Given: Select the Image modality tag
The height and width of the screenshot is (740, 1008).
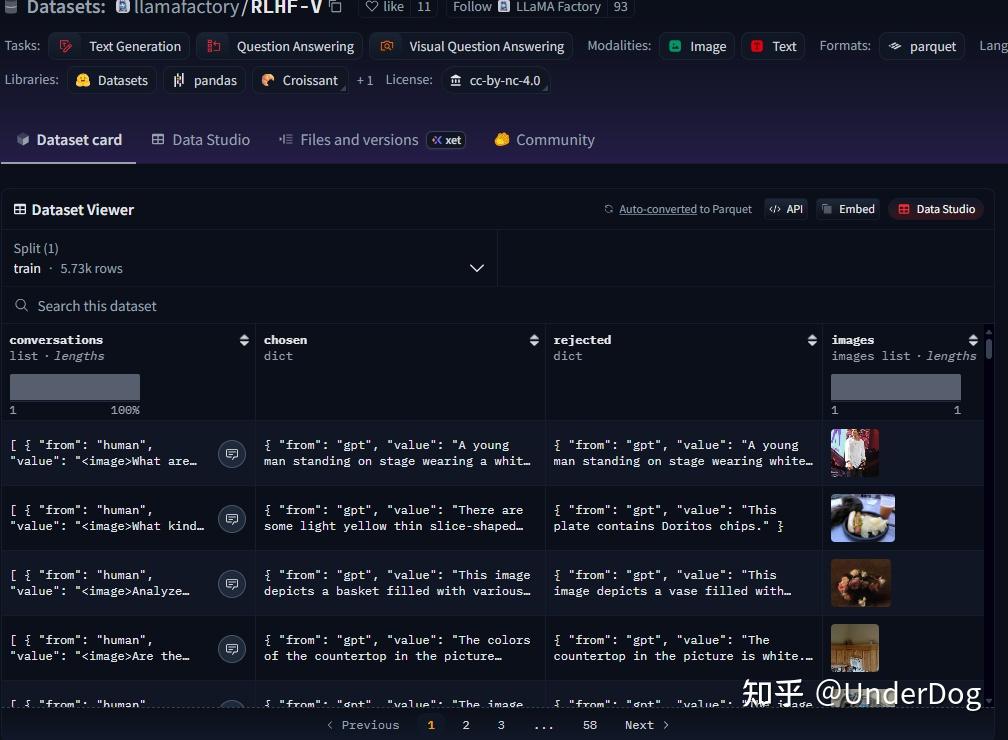Looking at the screenshot, I should coord(697,46).
